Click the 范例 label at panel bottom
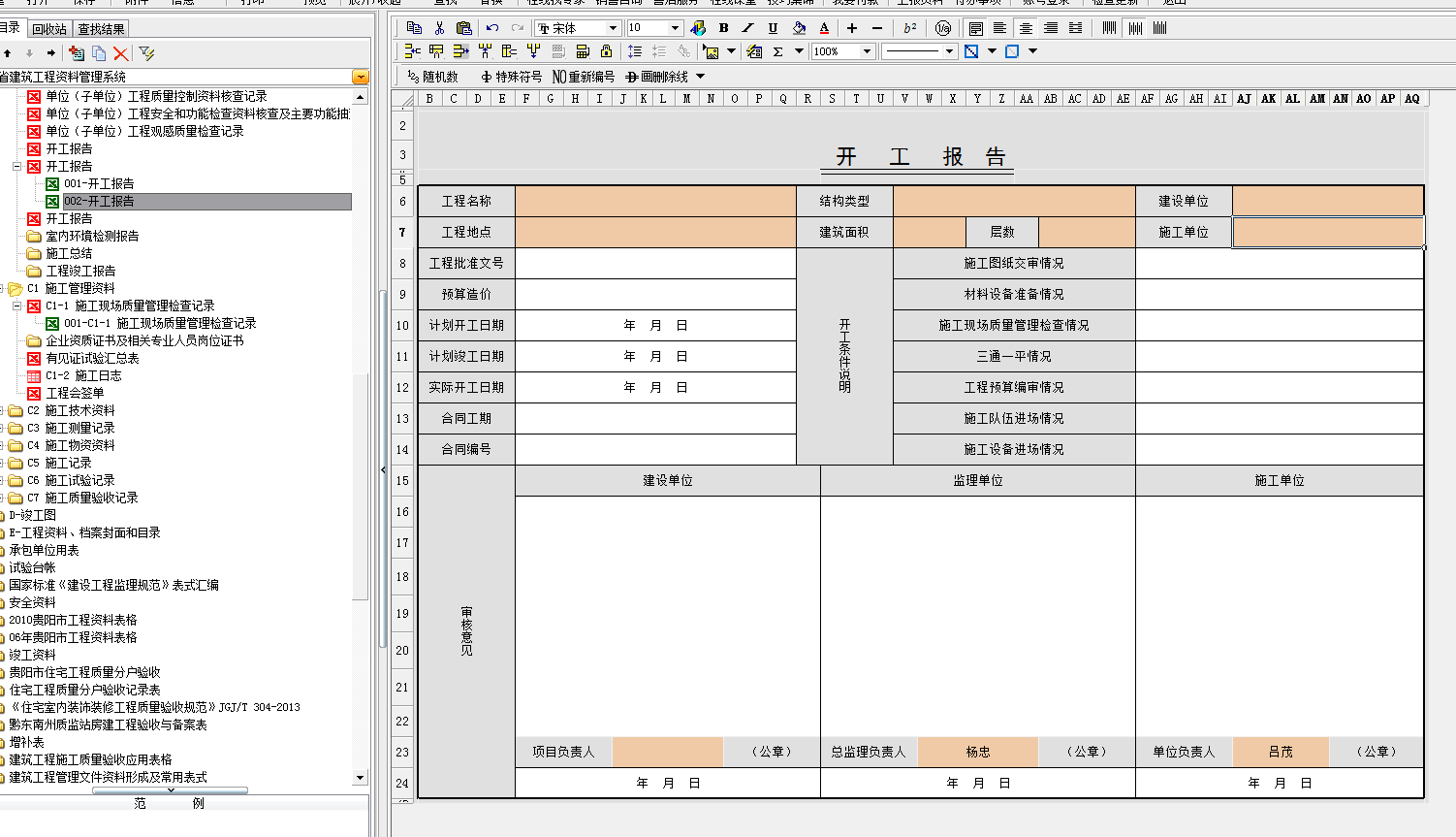This screenshot has height=837, width=1456. pos(169,803)
